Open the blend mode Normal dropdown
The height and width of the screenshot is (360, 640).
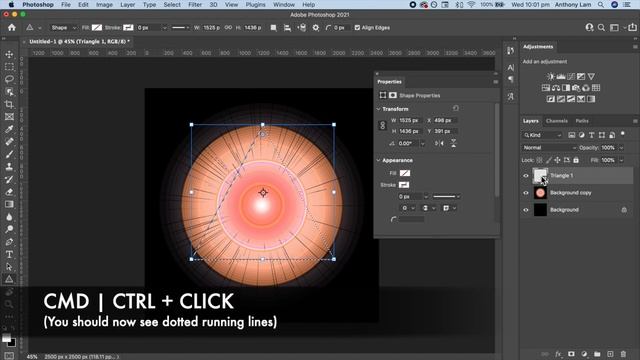(x=549, y=148)
